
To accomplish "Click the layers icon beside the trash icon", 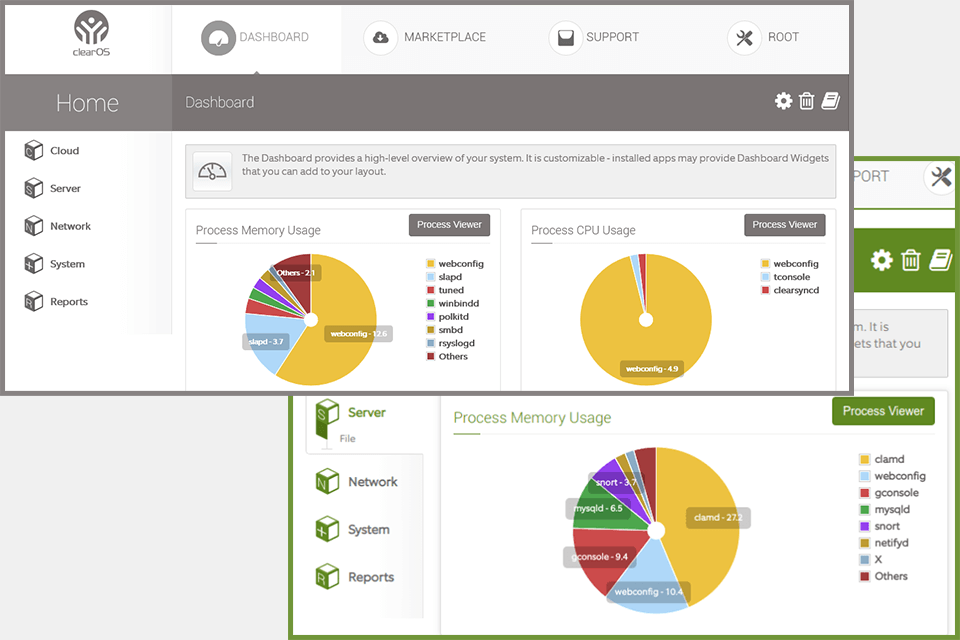I will point(832,100).
